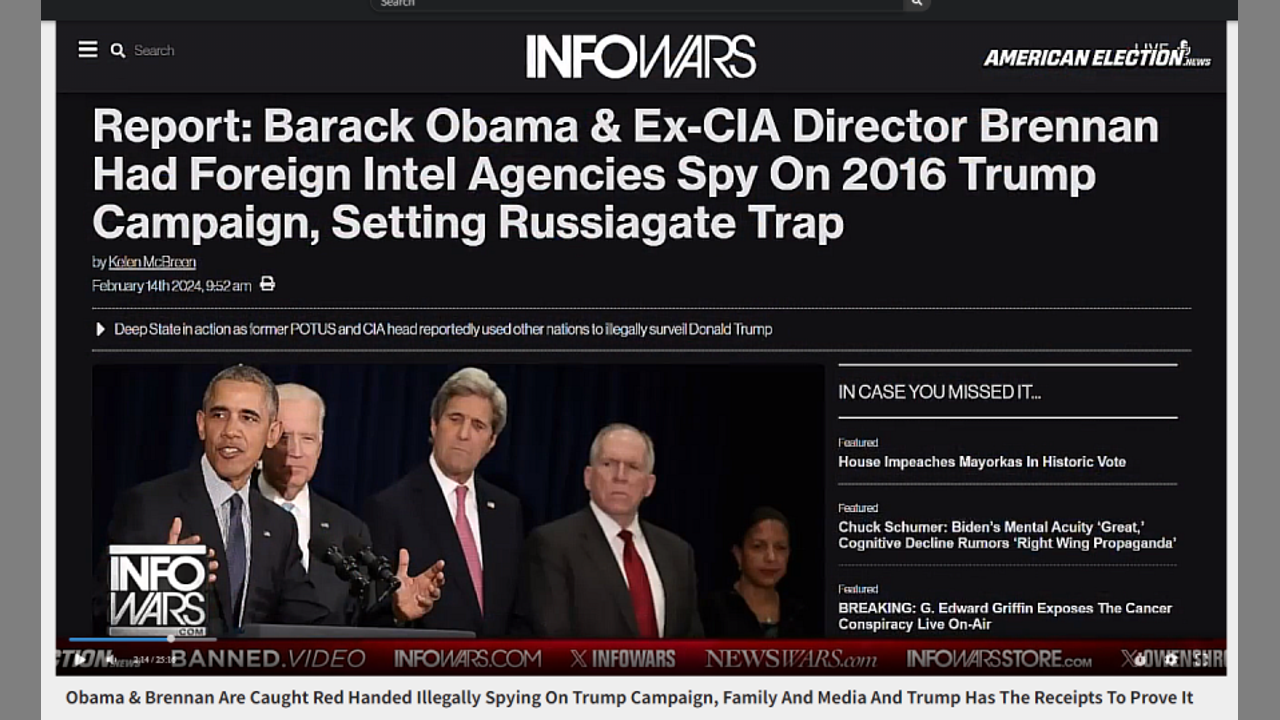The height and width of the screenshot is (720, 1280).
Task: Open House Impeaches Mayorkas article
Action: click(982, 462)
